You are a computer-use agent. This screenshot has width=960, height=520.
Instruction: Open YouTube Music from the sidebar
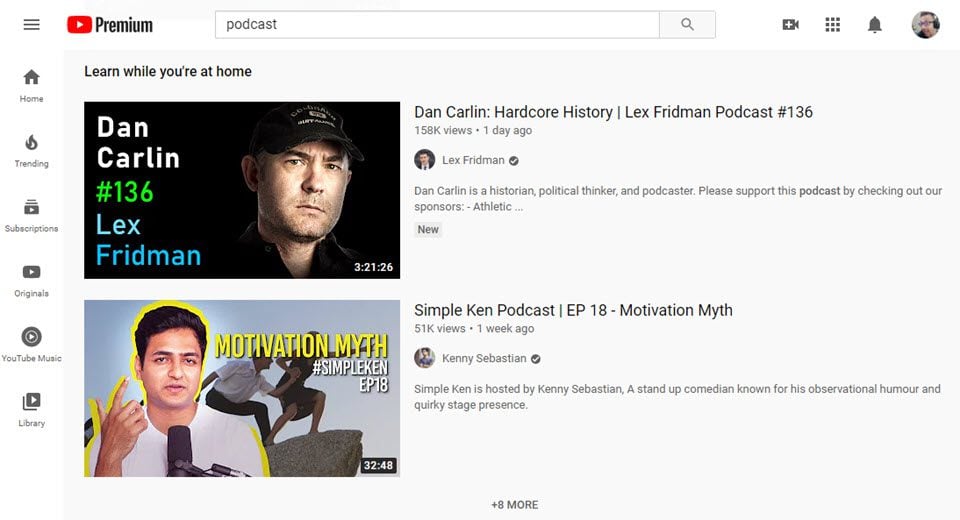[31, 345]
